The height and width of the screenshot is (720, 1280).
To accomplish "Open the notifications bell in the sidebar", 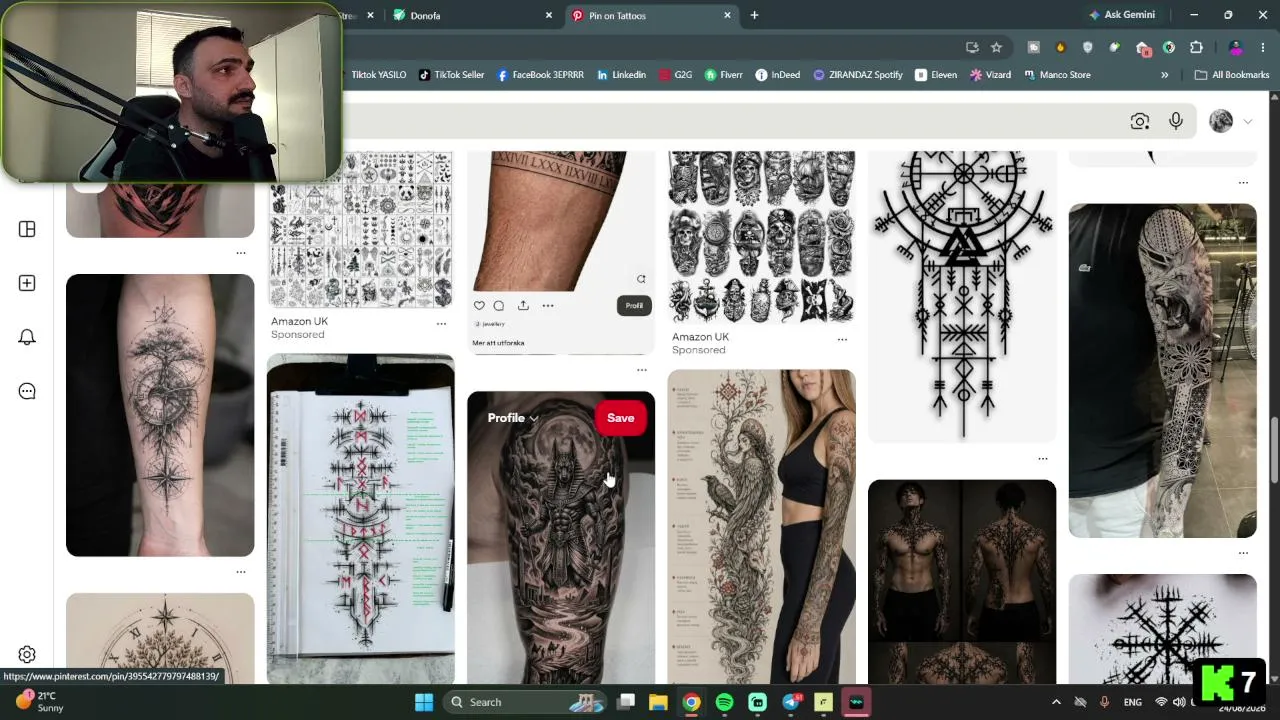I will (x=27, y=337).
